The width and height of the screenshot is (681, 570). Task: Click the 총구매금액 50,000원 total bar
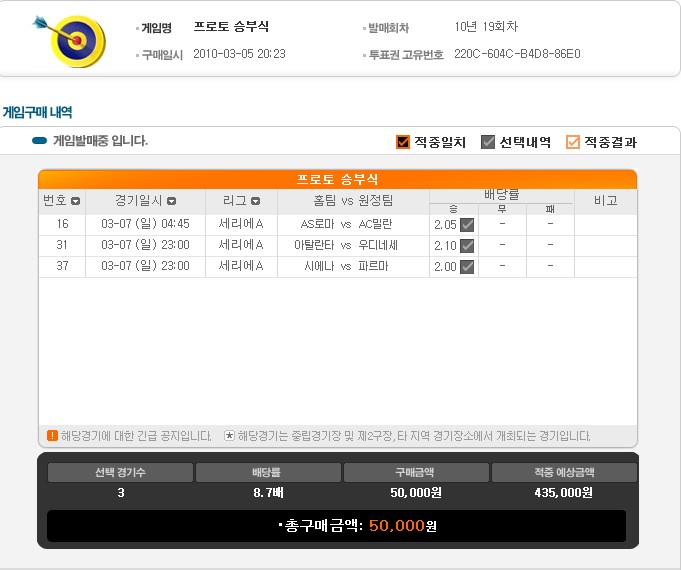tap(336, 526)
